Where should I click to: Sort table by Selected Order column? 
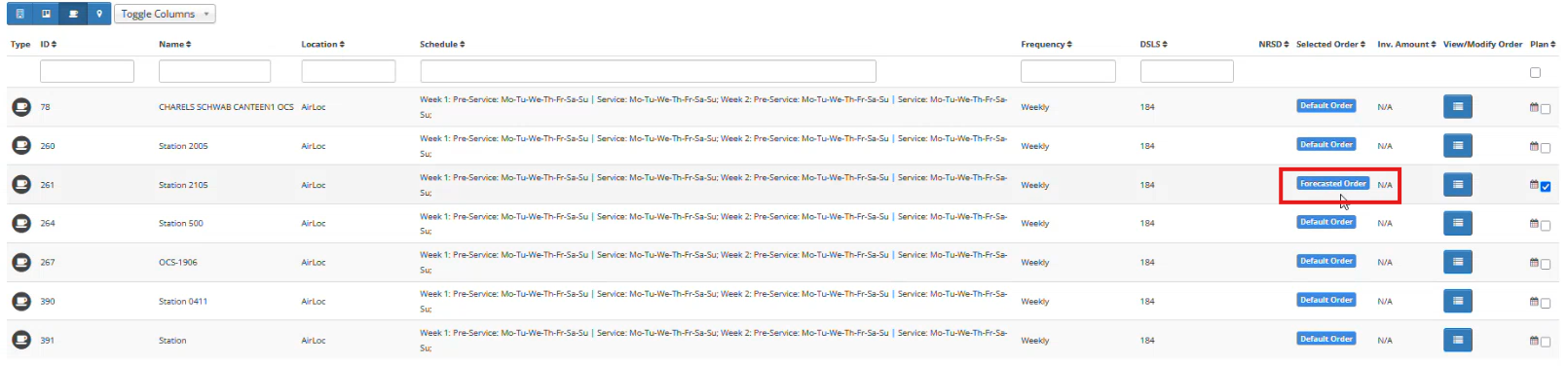(x=1330, y=44)
